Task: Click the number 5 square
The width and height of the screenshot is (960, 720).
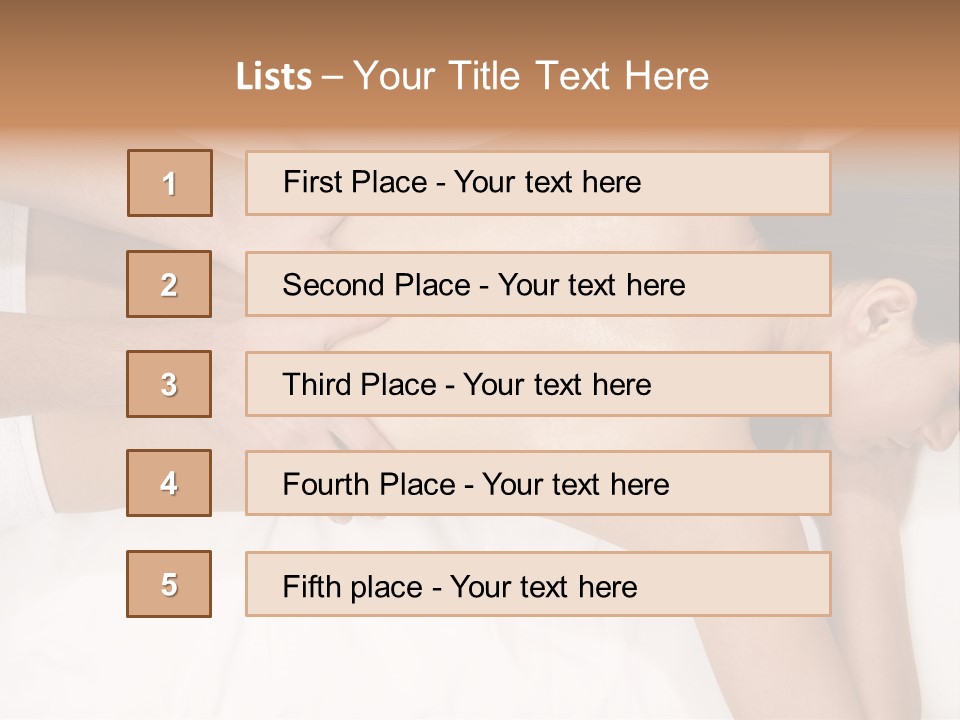Action: [x=169, y=584]
